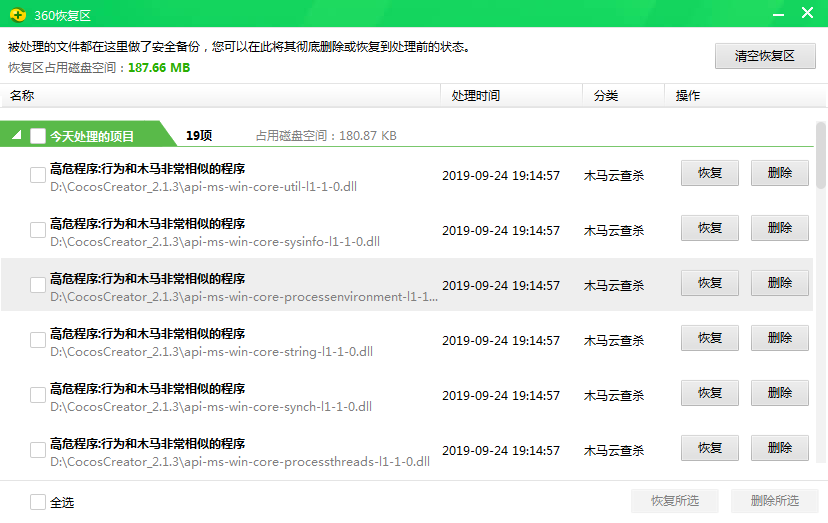Delete api-ms-win-core-processthreads-l1-1-0.dll with 删除
828x523 pixels.
pos(780,447)
